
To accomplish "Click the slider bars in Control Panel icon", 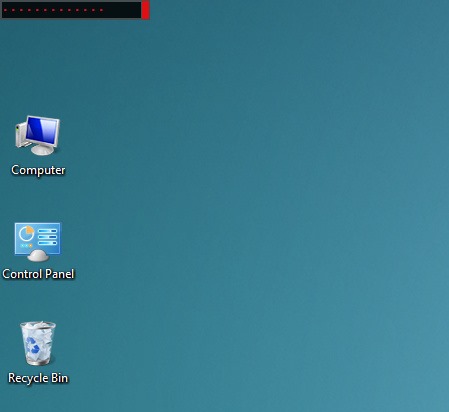I will [x=48, y=237].
